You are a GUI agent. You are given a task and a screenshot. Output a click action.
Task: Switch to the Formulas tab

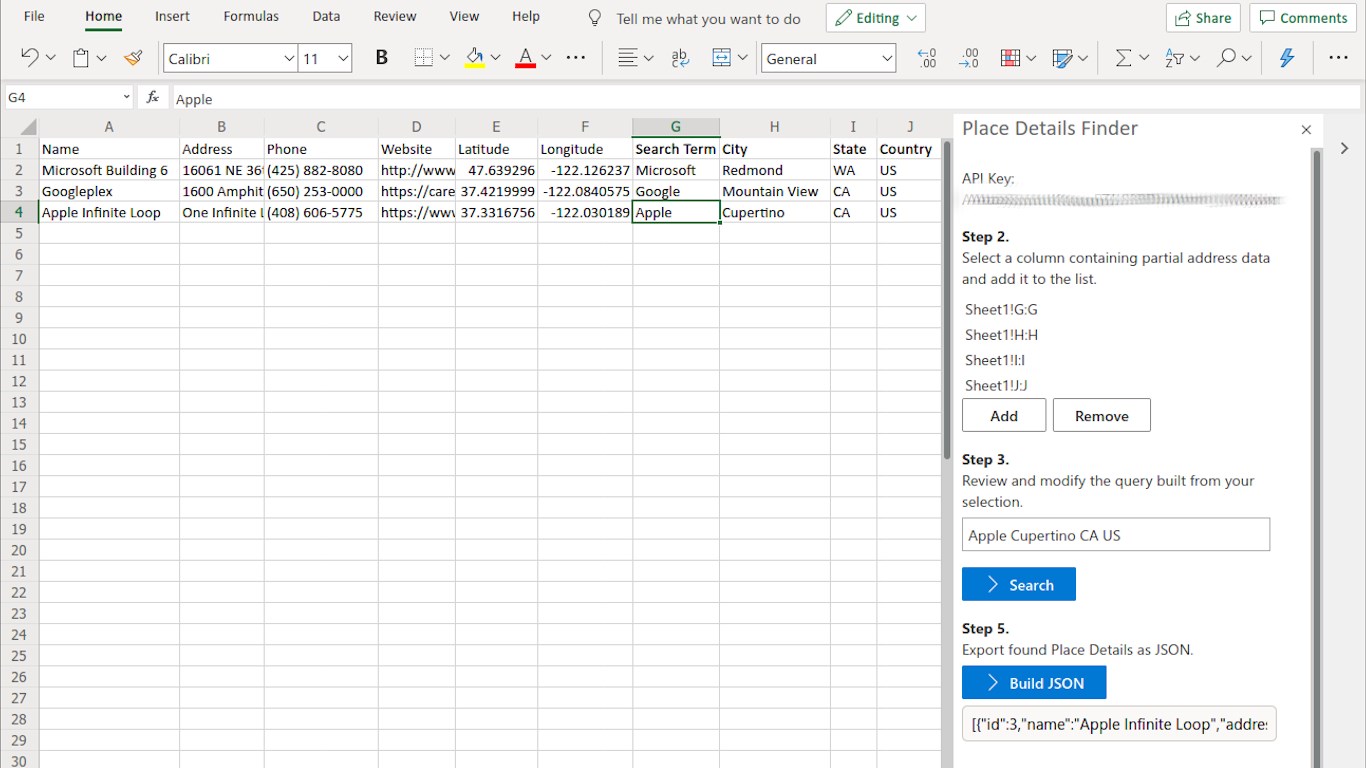(x=251, y=16)
